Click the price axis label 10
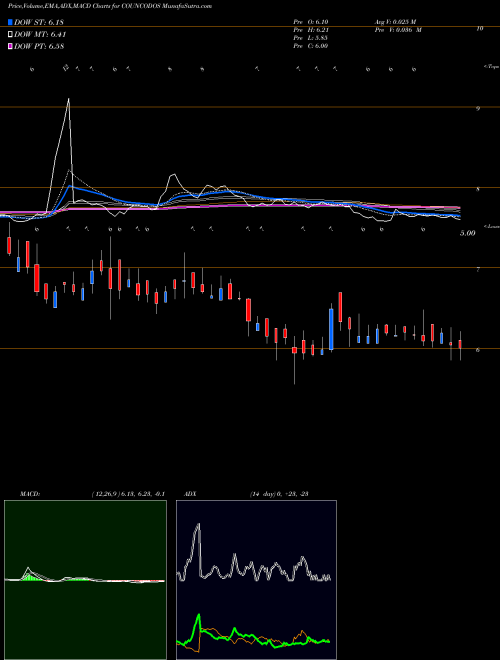Image resolution: width=500 pixels, height=660 pixels. coord(479,29)
